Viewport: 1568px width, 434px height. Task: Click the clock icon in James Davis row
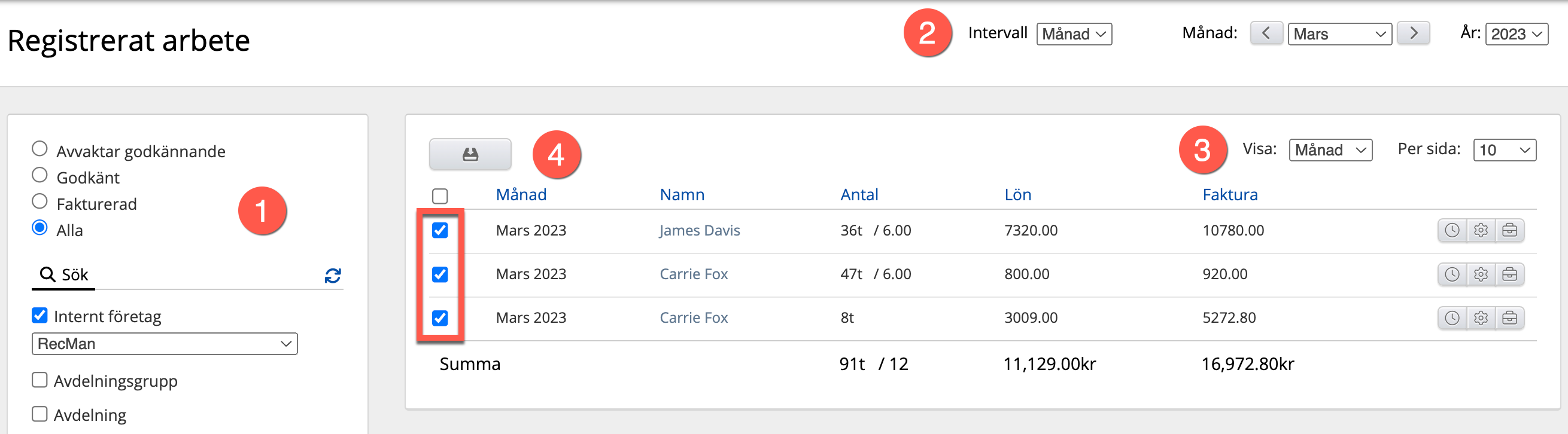pyautogui.click(x=1452, y=230)
